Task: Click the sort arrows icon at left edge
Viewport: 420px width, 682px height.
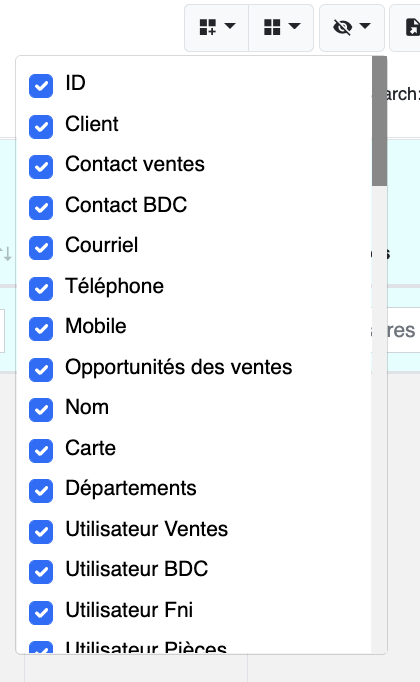Action: click(x=6, y=254)
